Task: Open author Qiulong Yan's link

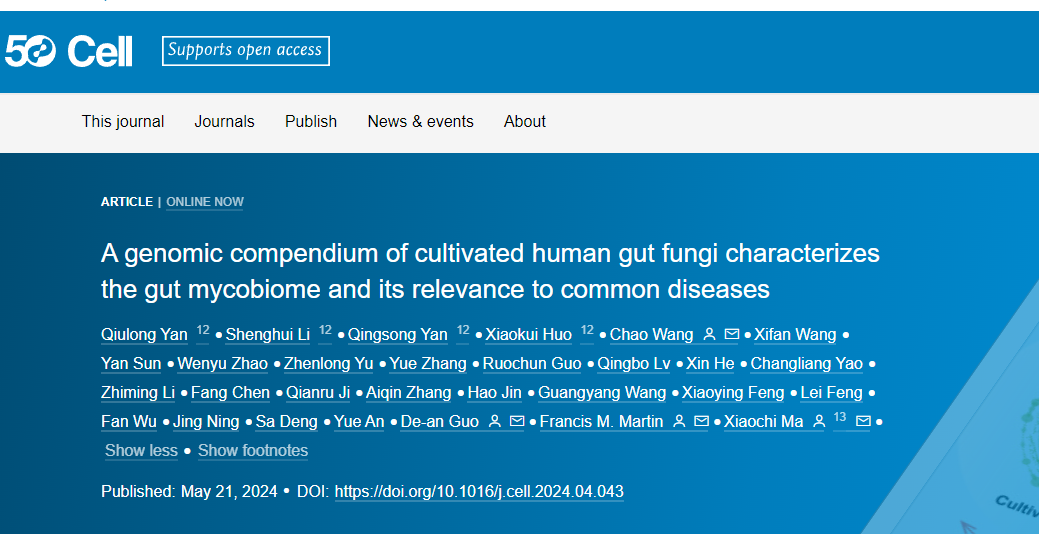Action: point(144,335)
